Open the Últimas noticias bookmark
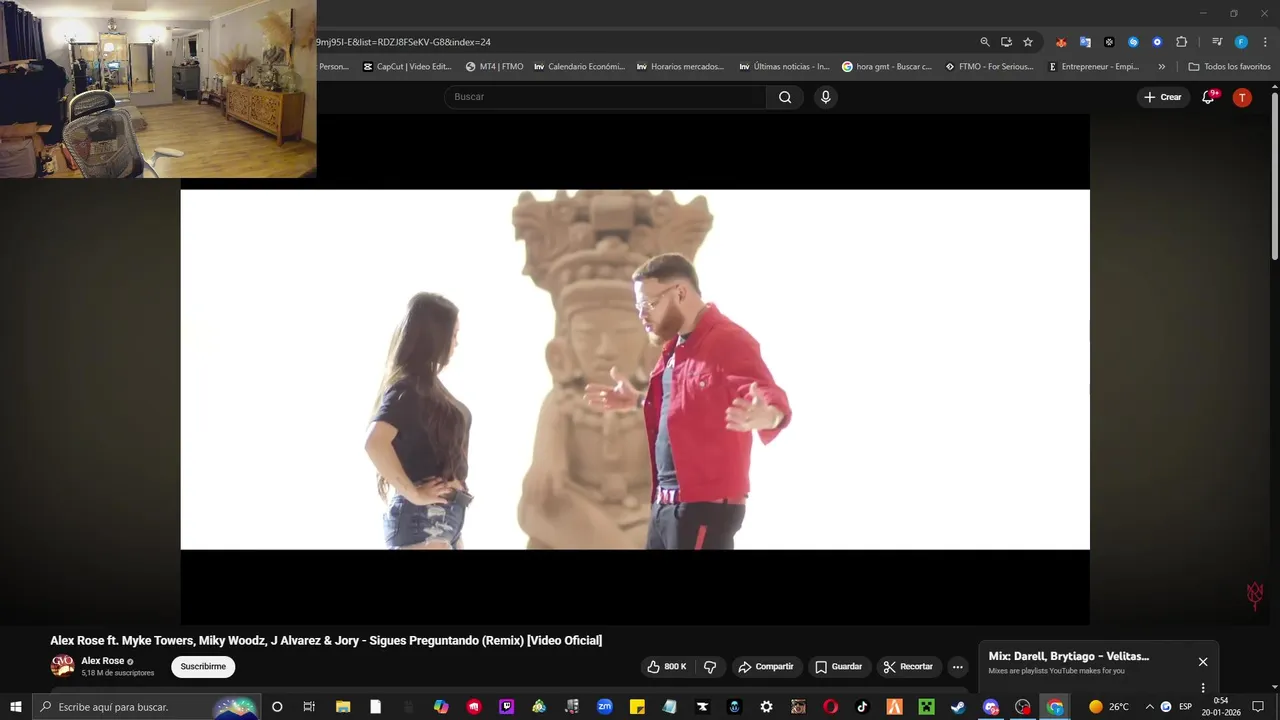This screenshot has width=1280, height=720. [x=785, y=67]
